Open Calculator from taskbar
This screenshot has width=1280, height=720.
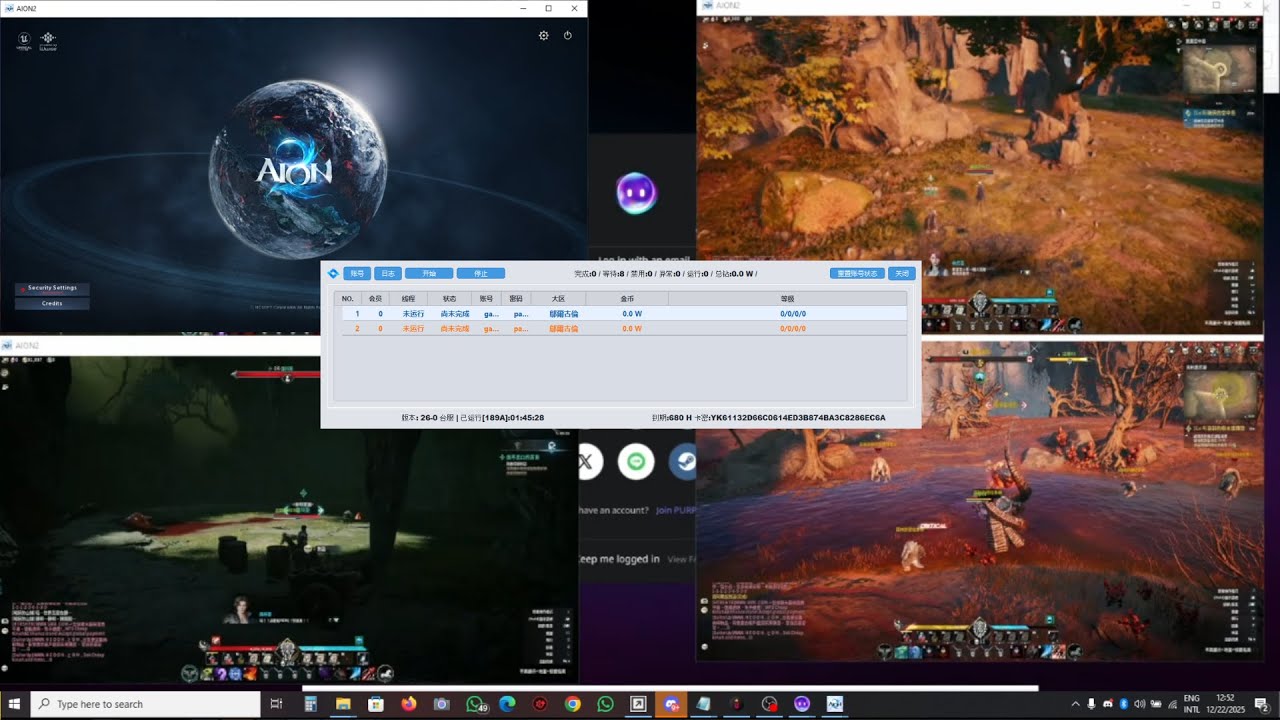[311, 704]
